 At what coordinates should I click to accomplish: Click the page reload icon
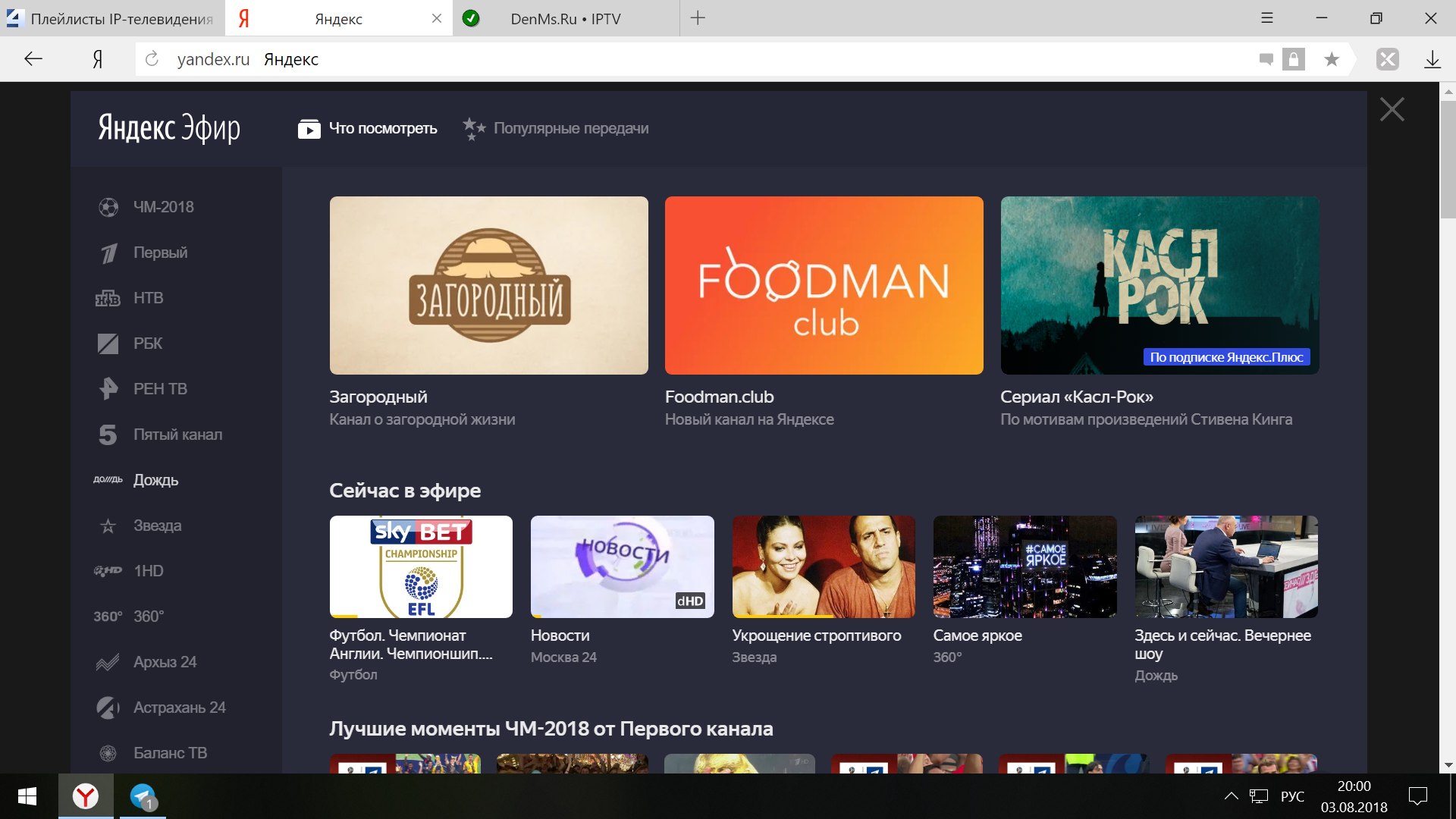(152, 59)
